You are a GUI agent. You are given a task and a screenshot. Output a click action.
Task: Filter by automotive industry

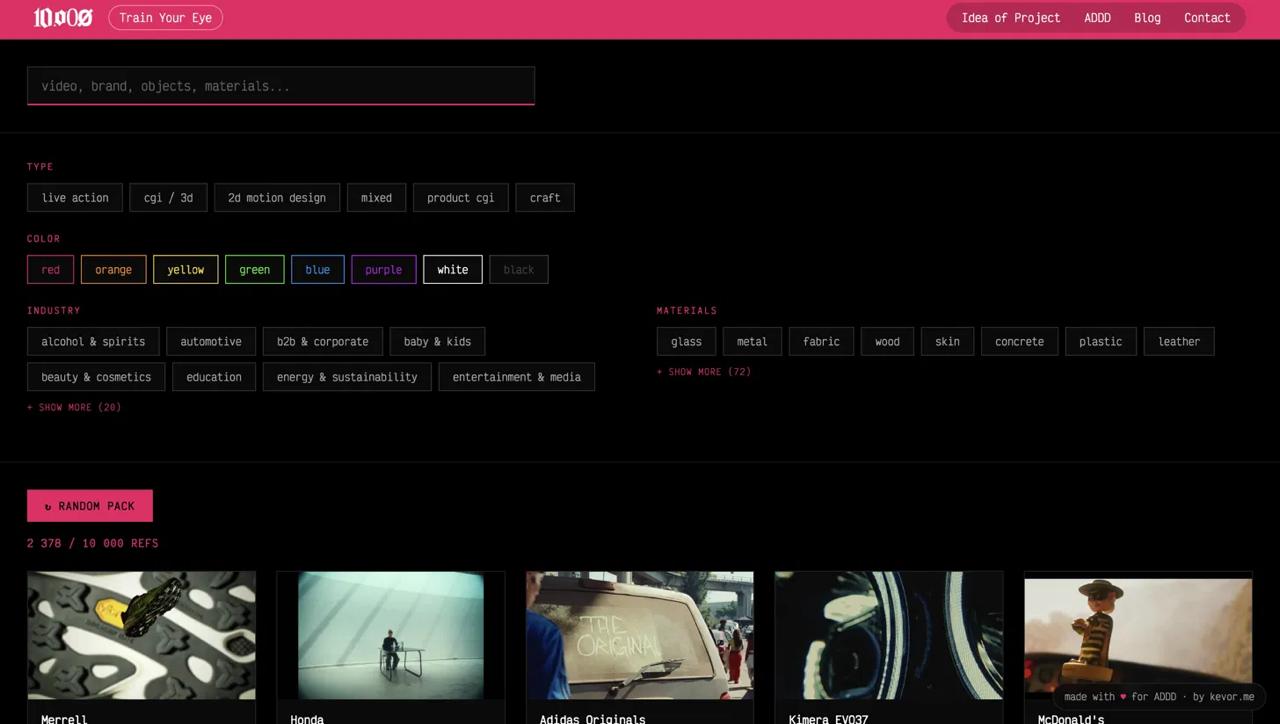pyautogui.click(x=211, y=342)
